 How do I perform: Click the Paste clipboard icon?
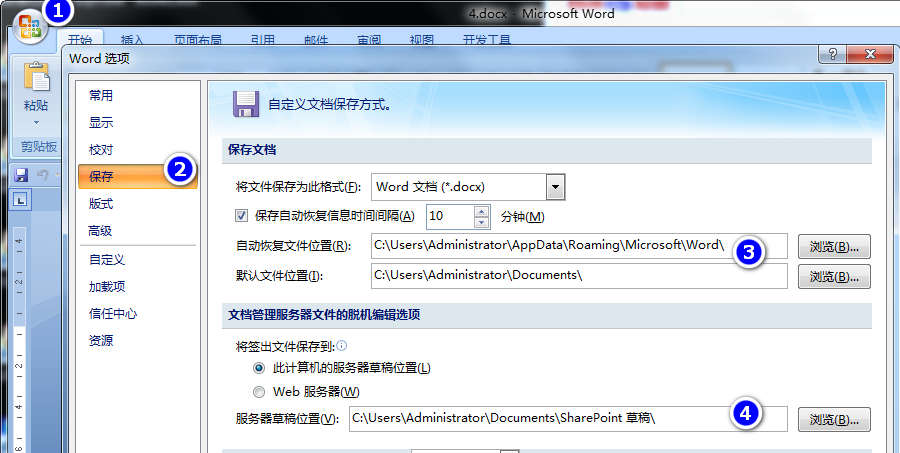pos(36,76)
